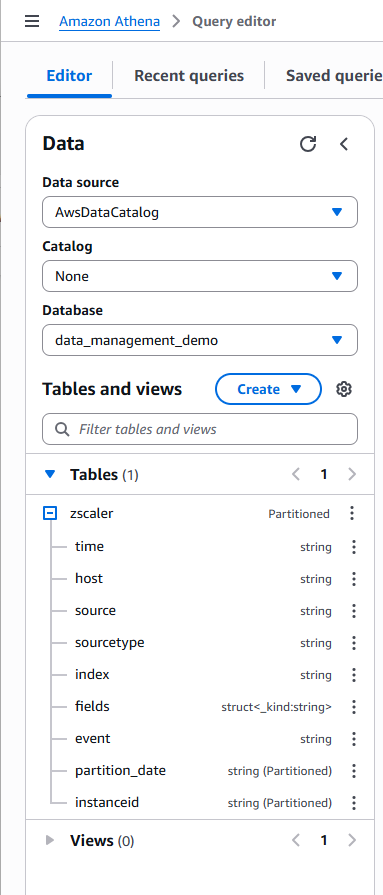Open kebab menu for fields column
The height and width of the screenshot is (895, 383).
354,707
